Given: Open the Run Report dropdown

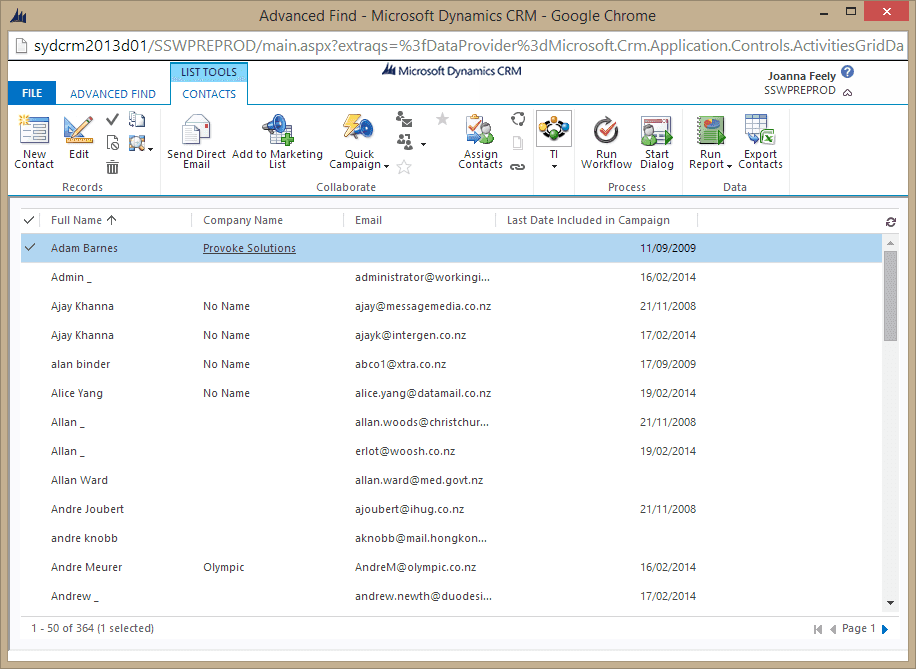Looking at the screenshot, I should [730, 166].
